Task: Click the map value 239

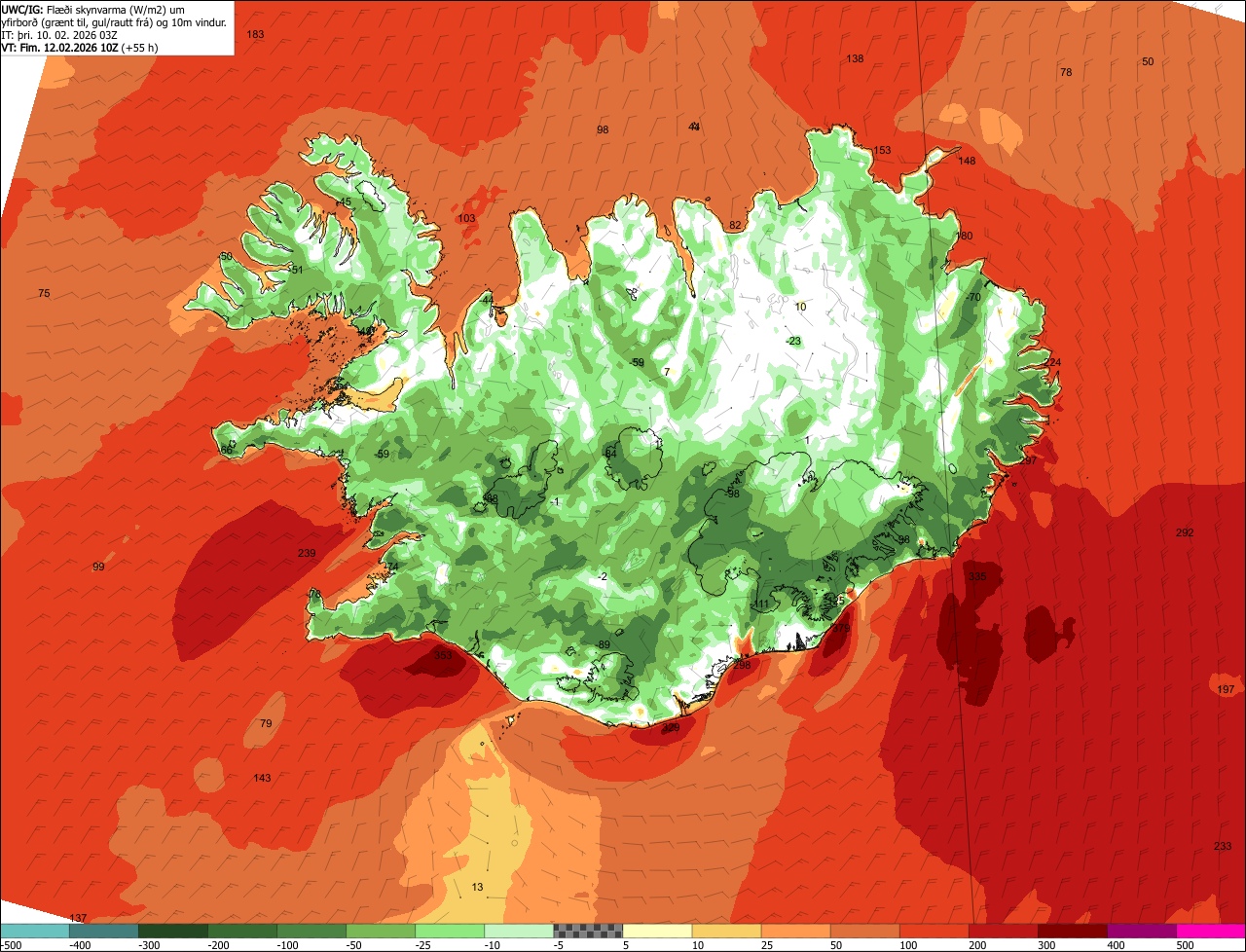Action: tap(307, 553)
